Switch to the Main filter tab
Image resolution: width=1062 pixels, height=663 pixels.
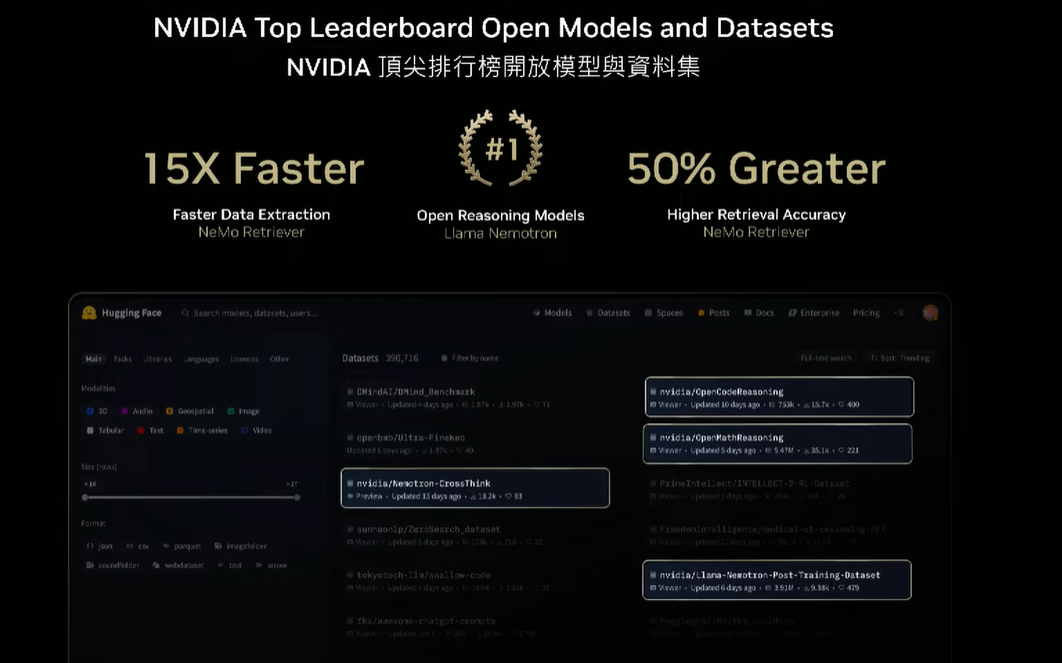click(93, 359)
